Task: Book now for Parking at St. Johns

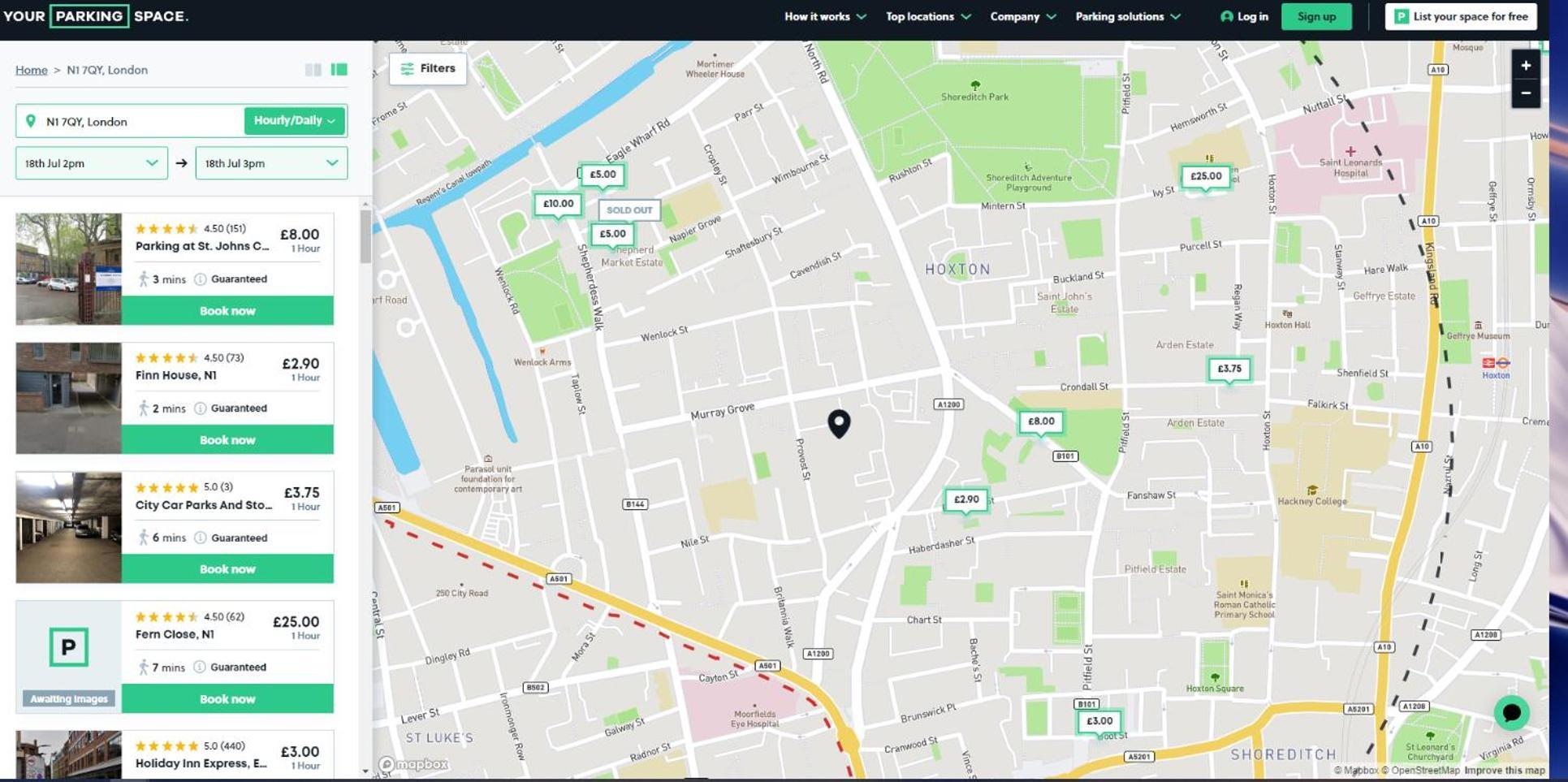Action: [x=227, y=311]
